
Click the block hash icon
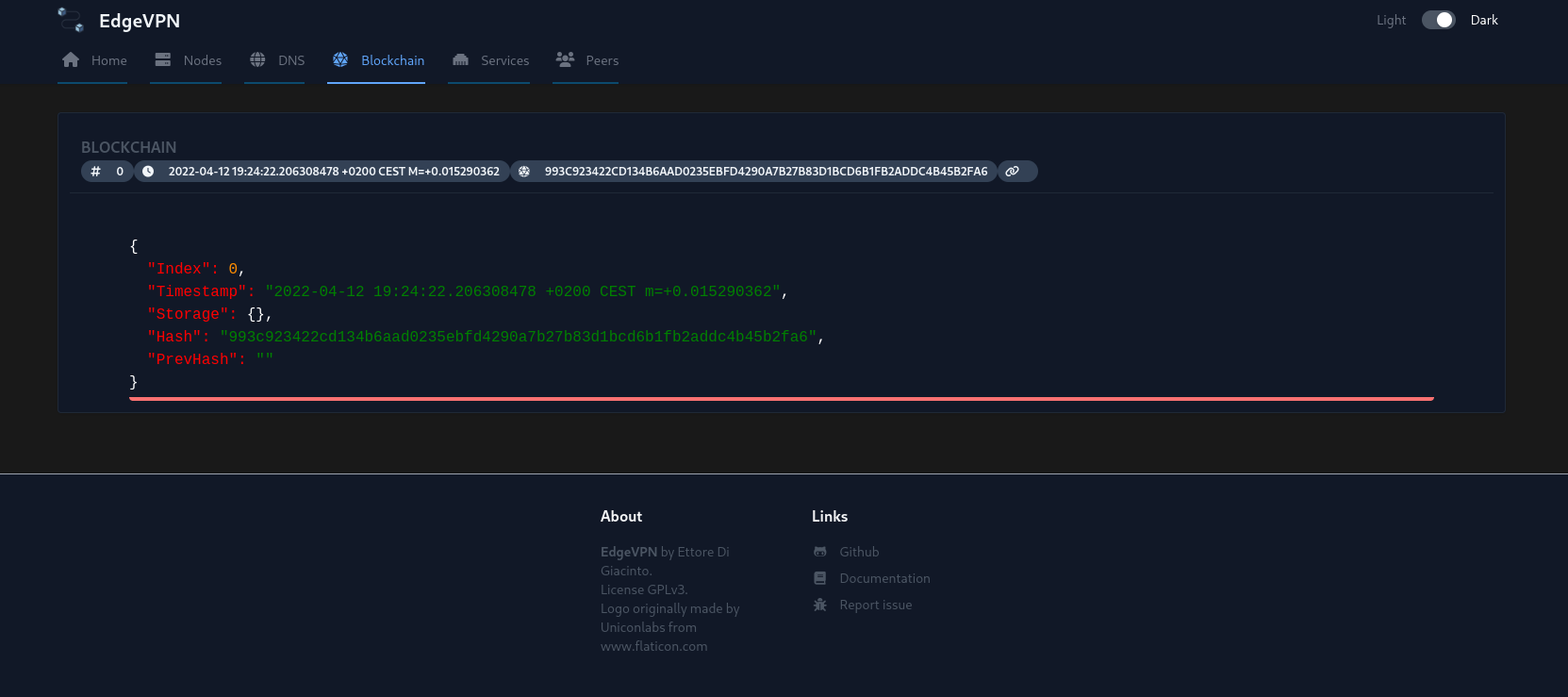(524, 172)
